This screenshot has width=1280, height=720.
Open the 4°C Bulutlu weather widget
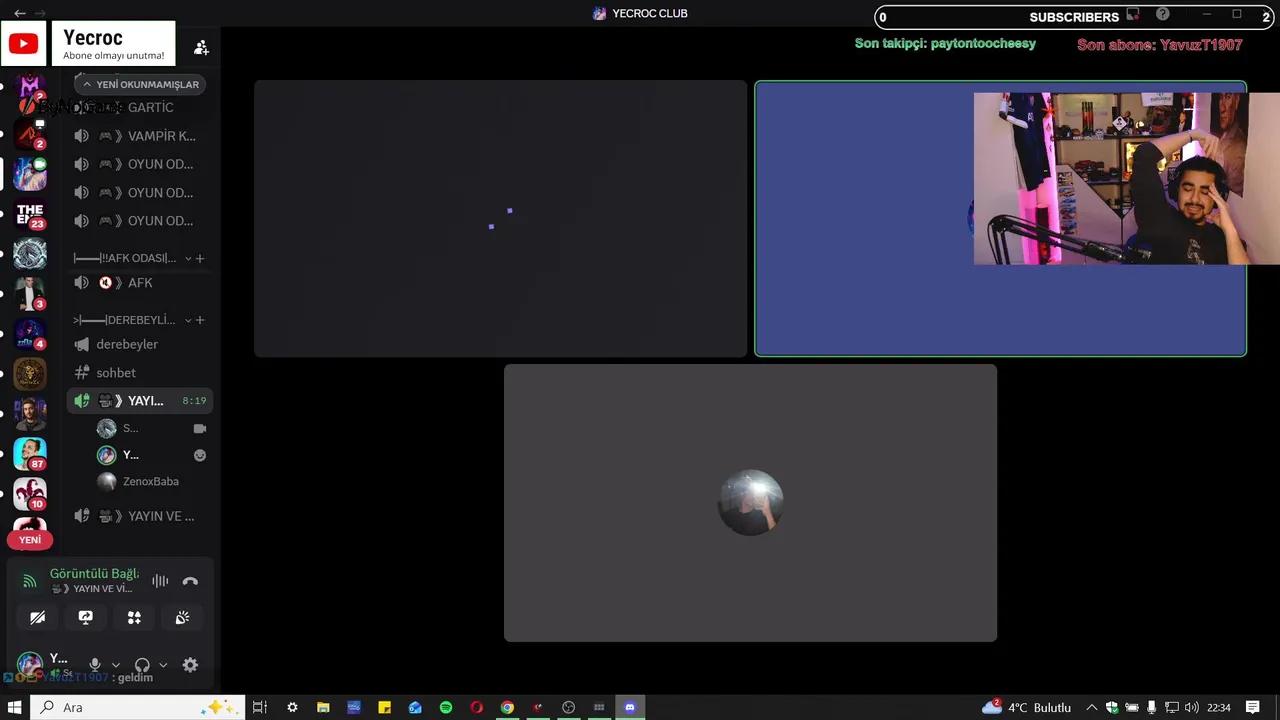[x=1027, y=707]
